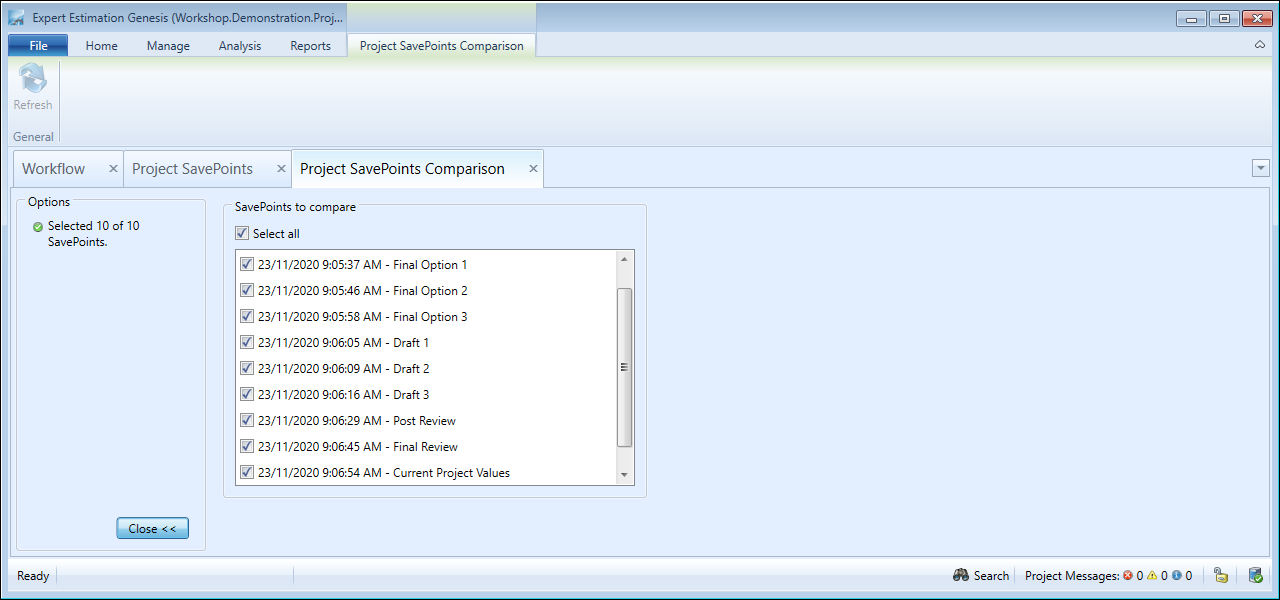Open the File menu

pos(38,46)
